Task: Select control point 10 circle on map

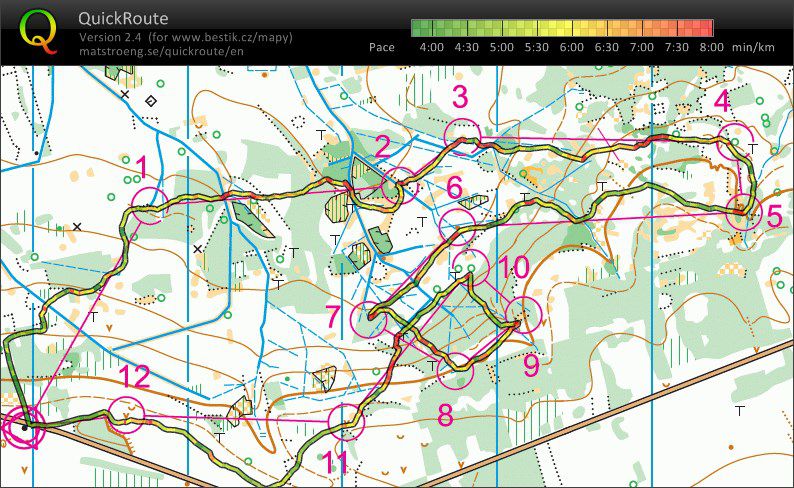Action: 471,267
